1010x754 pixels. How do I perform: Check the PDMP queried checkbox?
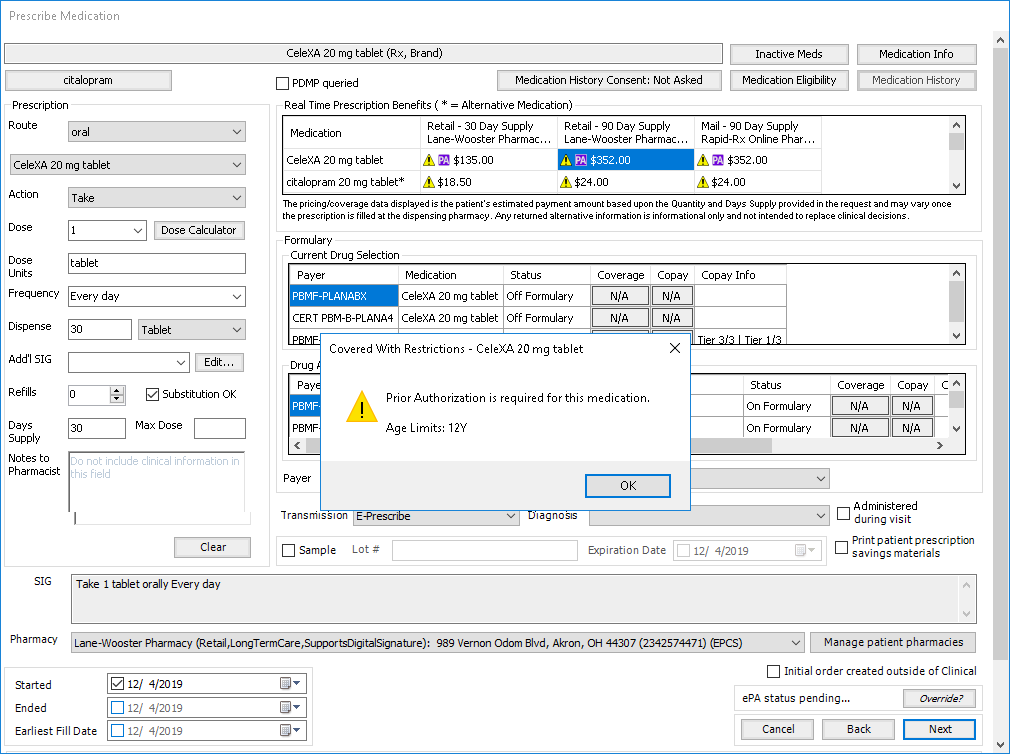[283, 83]
